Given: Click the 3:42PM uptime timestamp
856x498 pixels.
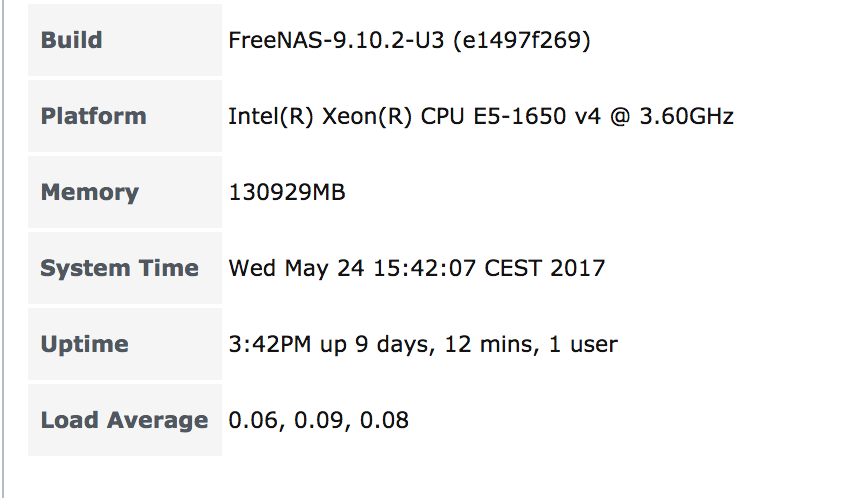Looking at the screenshot, I should pos(270,344).
